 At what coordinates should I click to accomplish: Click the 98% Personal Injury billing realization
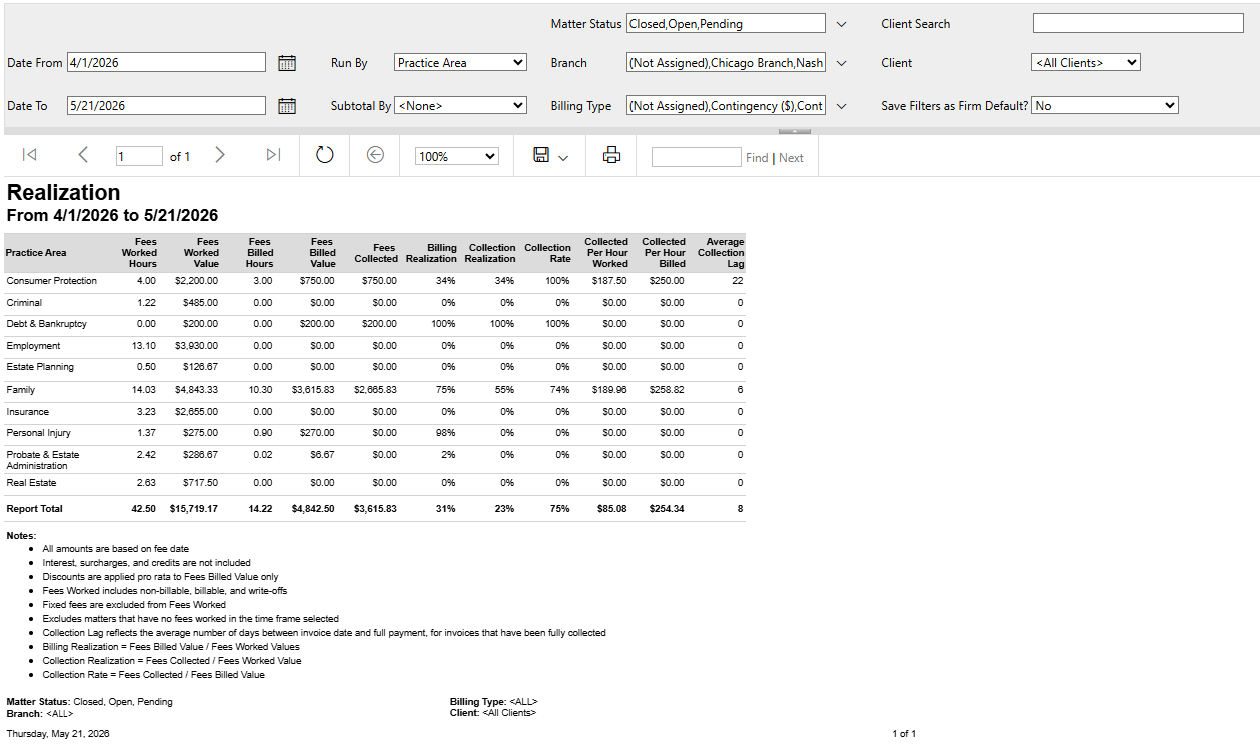[x=446, y=433]
